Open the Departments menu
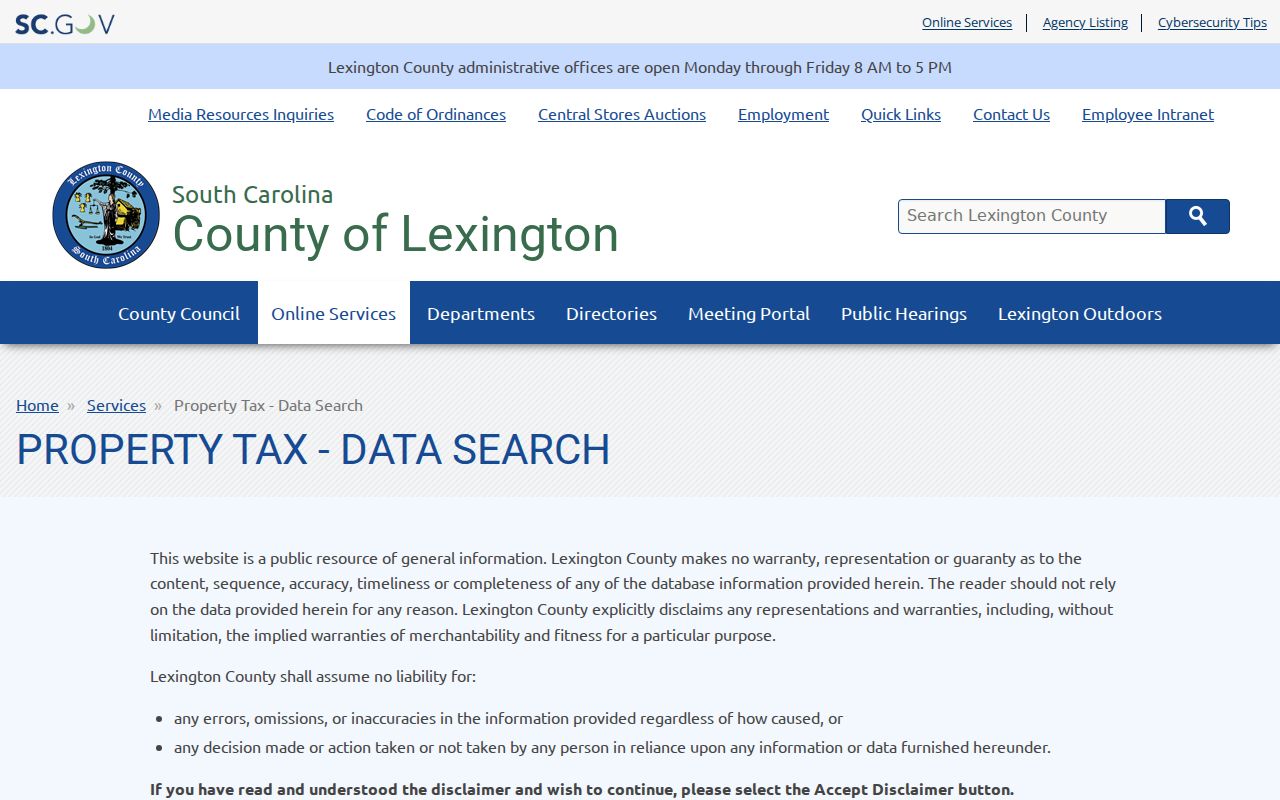1280x800 pixels. point(481,313)
